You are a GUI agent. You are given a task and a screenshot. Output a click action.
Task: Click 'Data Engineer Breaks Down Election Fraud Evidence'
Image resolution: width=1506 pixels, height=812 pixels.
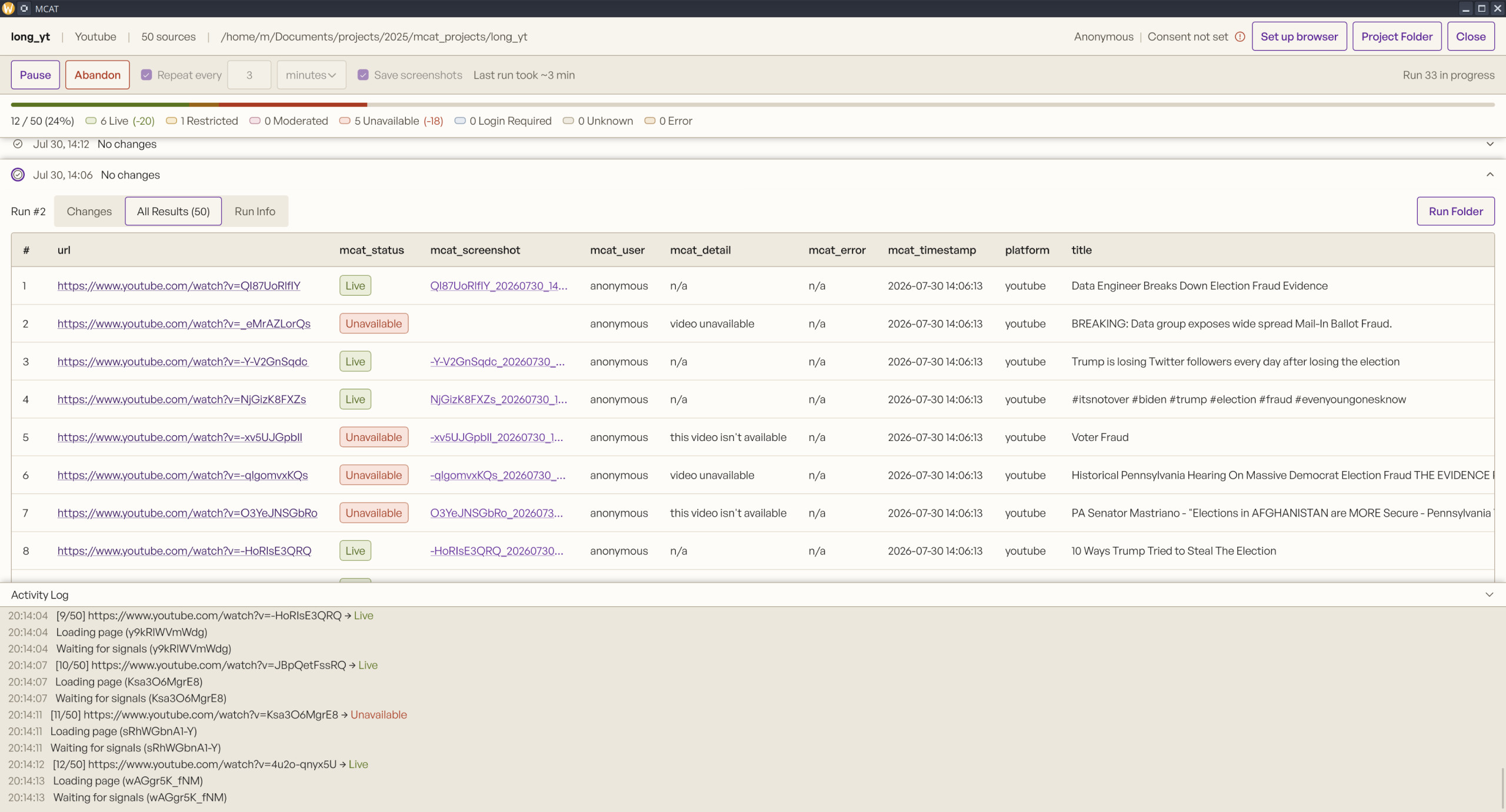point(1200,286)
